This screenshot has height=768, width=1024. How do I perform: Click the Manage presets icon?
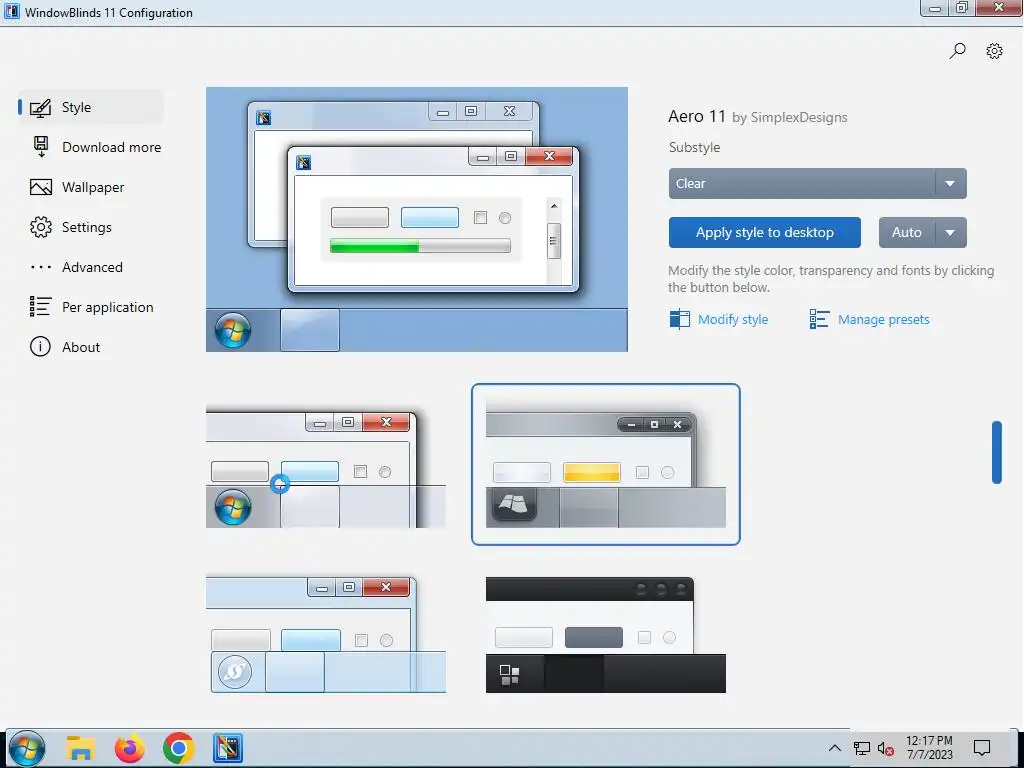tap(819, 319)
